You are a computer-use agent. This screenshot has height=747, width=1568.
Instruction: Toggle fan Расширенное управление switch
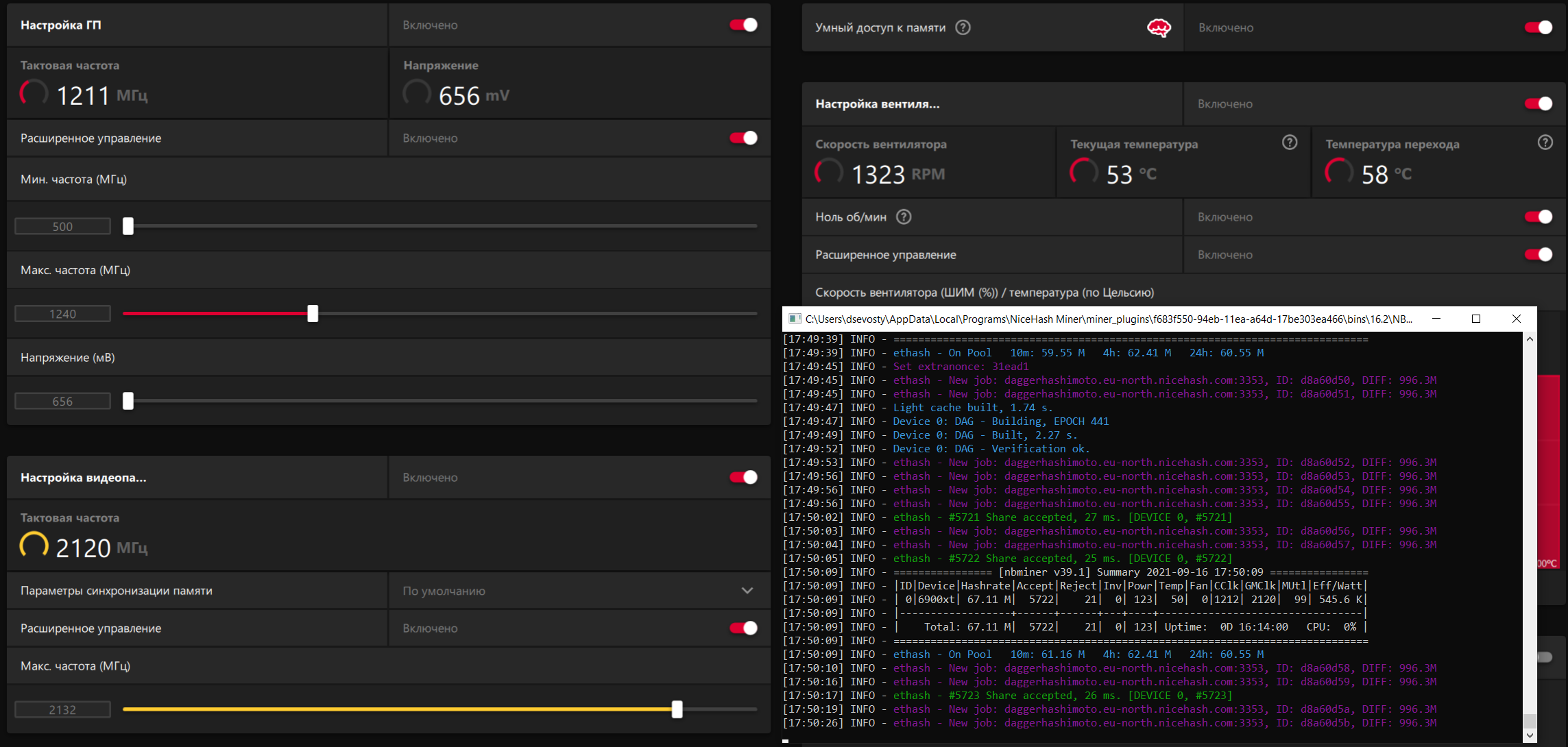point(1538,255)
